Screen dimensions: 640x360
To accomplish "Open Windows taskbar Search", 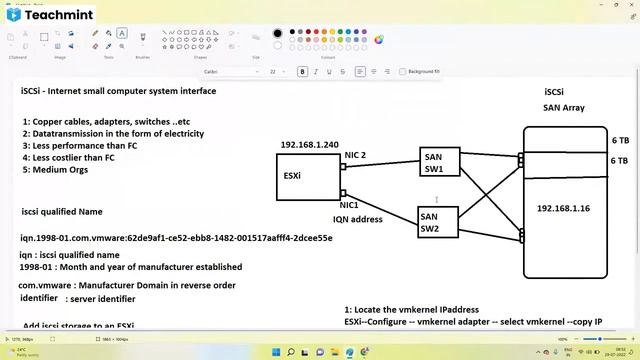I will [x=291, y=352].
